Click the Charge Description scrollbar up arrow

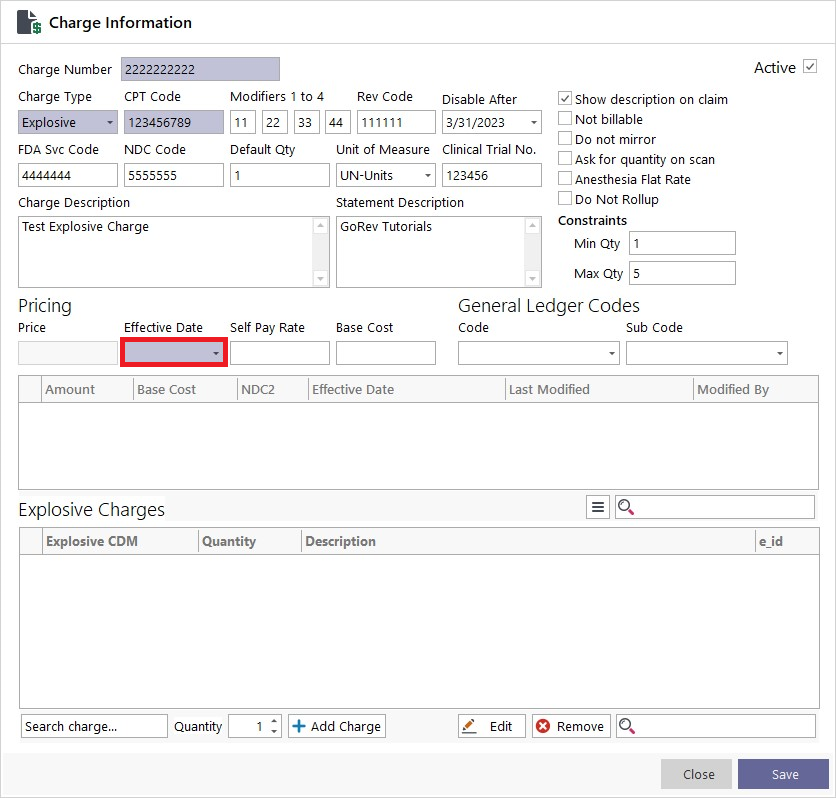click(320, 225)
